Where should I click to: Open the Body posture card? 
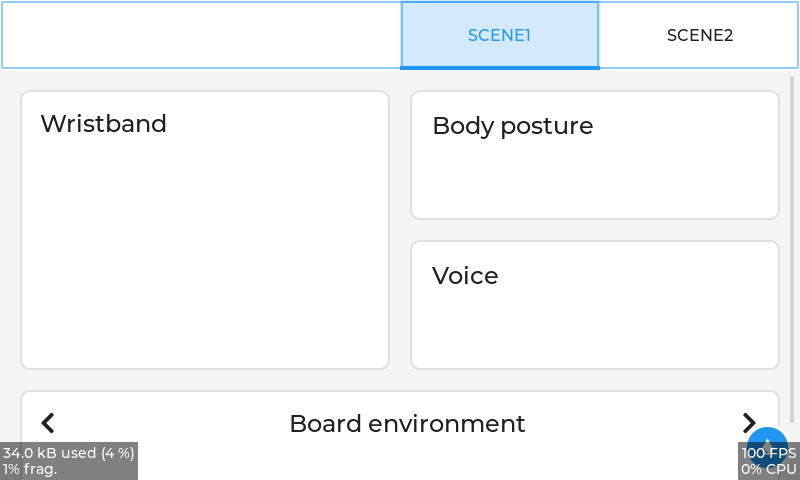[x=594, y=155]
